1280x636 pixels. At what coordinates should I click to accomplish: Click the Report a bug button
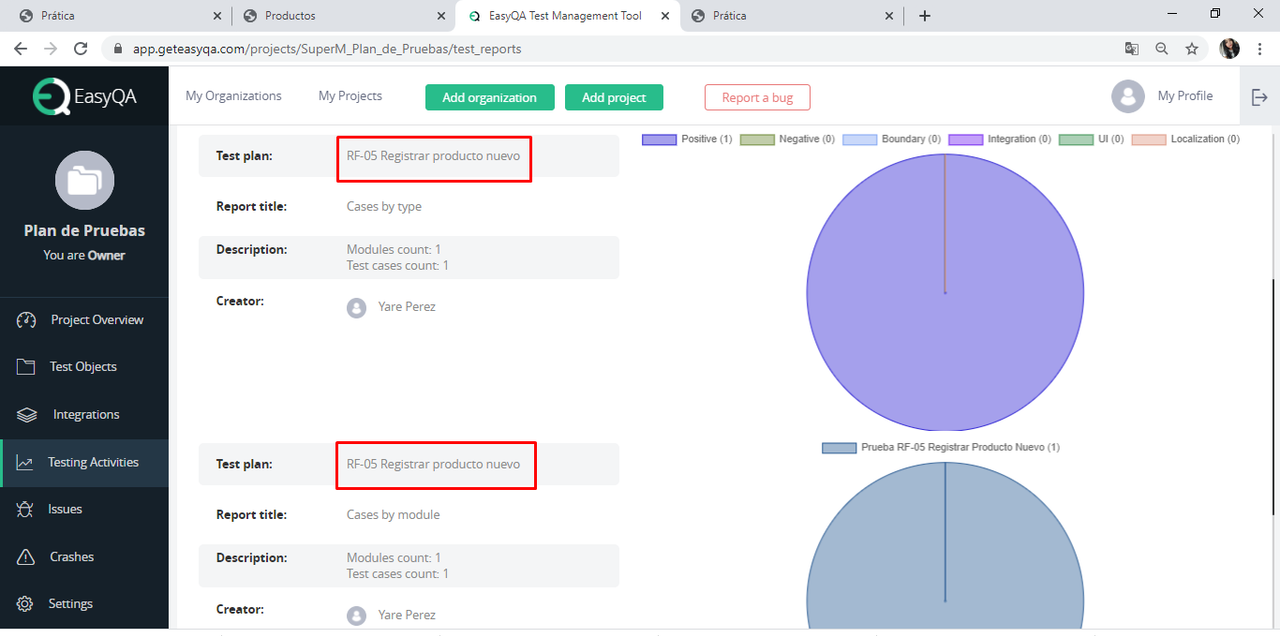pyautogui.click(x=757, y=97)
